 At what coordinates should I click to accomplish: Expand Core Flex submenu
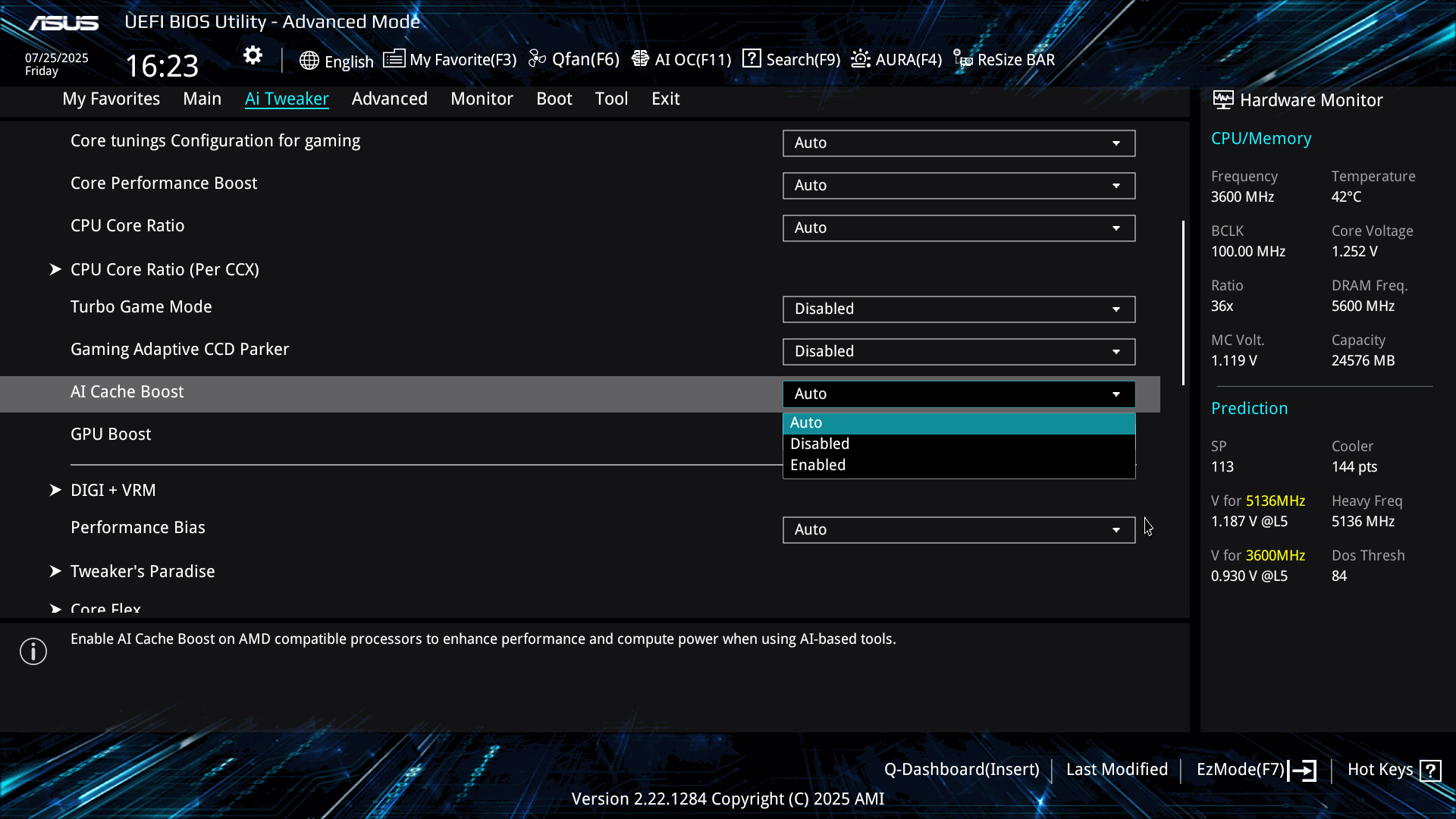105,608
